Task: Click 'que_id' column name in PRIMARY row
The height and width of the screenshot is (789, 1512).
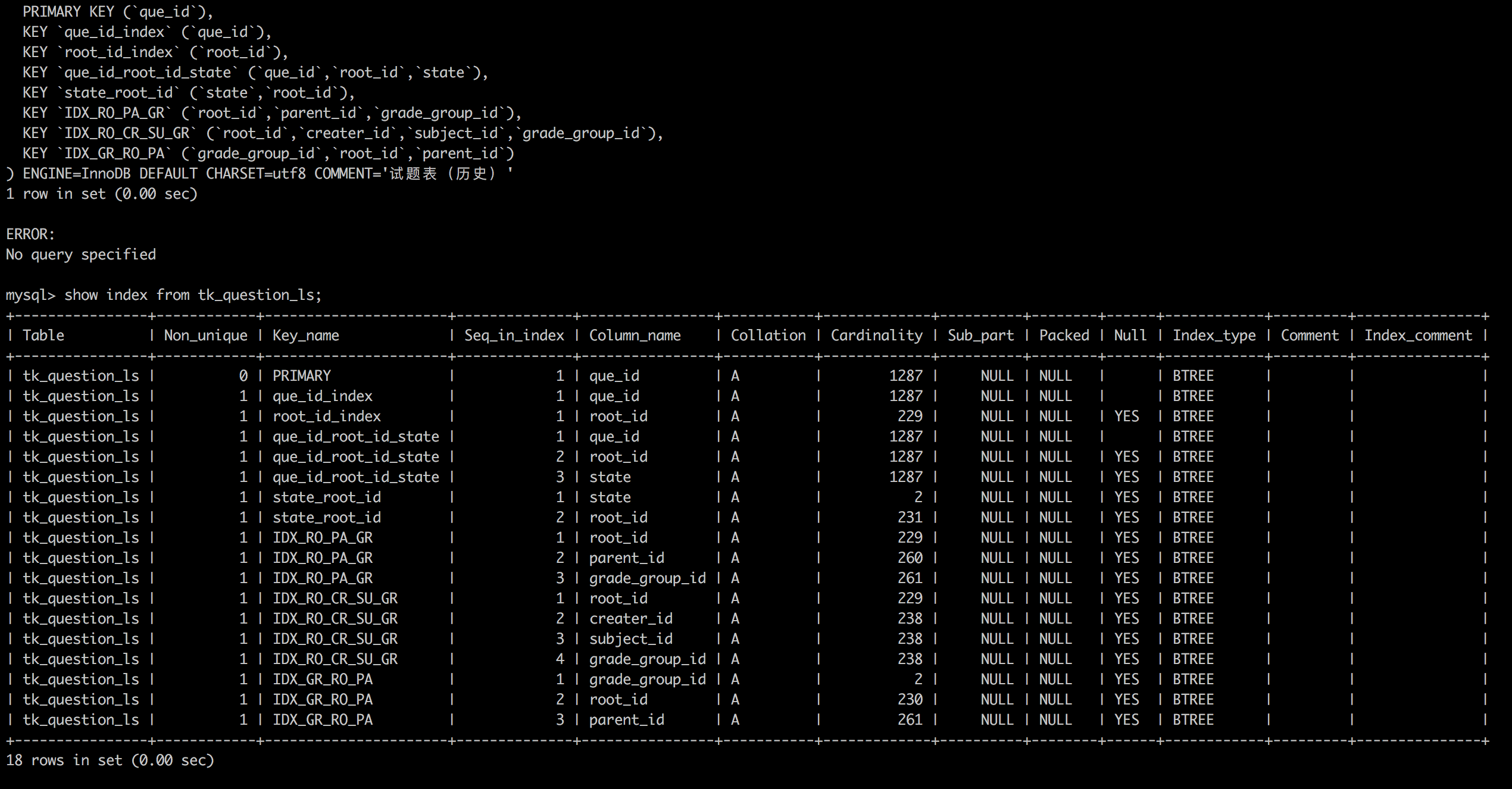Action: click(614, 376)
